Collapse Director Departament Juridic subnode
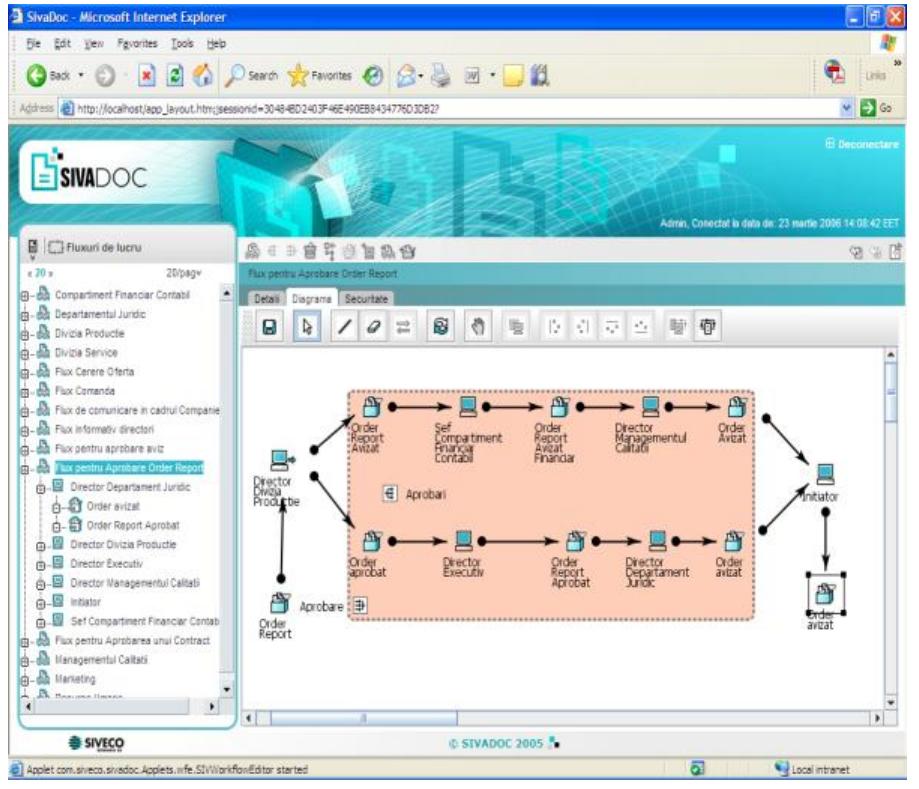Image resolution: width=919 pixels, height=789 pixels. 40,489
